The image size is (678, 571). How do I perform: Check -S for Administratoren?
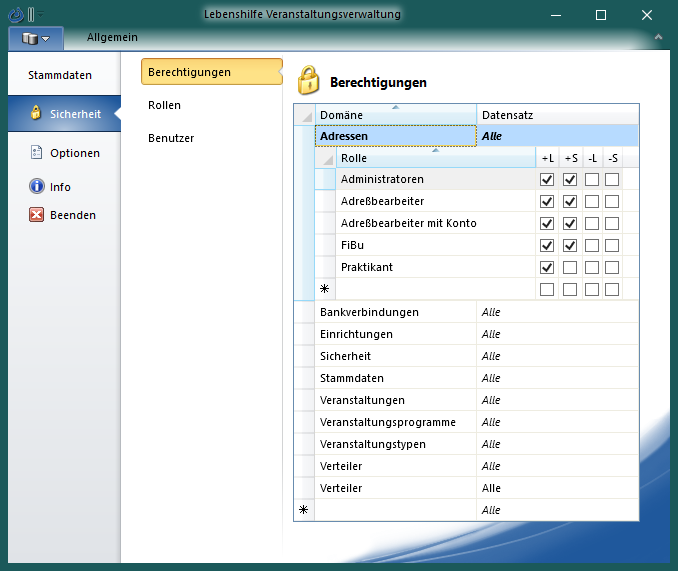[612, 179]
